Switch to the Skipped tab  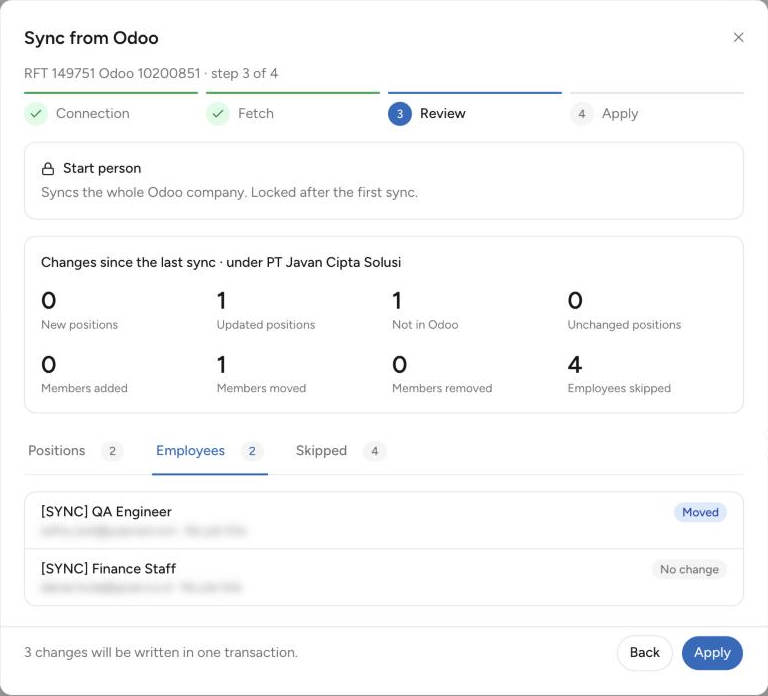tap(340, 451)
